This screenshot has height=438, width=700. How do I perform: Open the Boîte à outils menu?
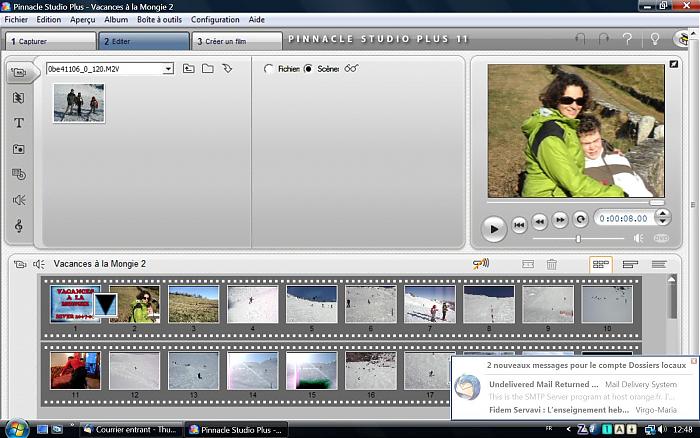pyautogui.click(x=159, y=20)
